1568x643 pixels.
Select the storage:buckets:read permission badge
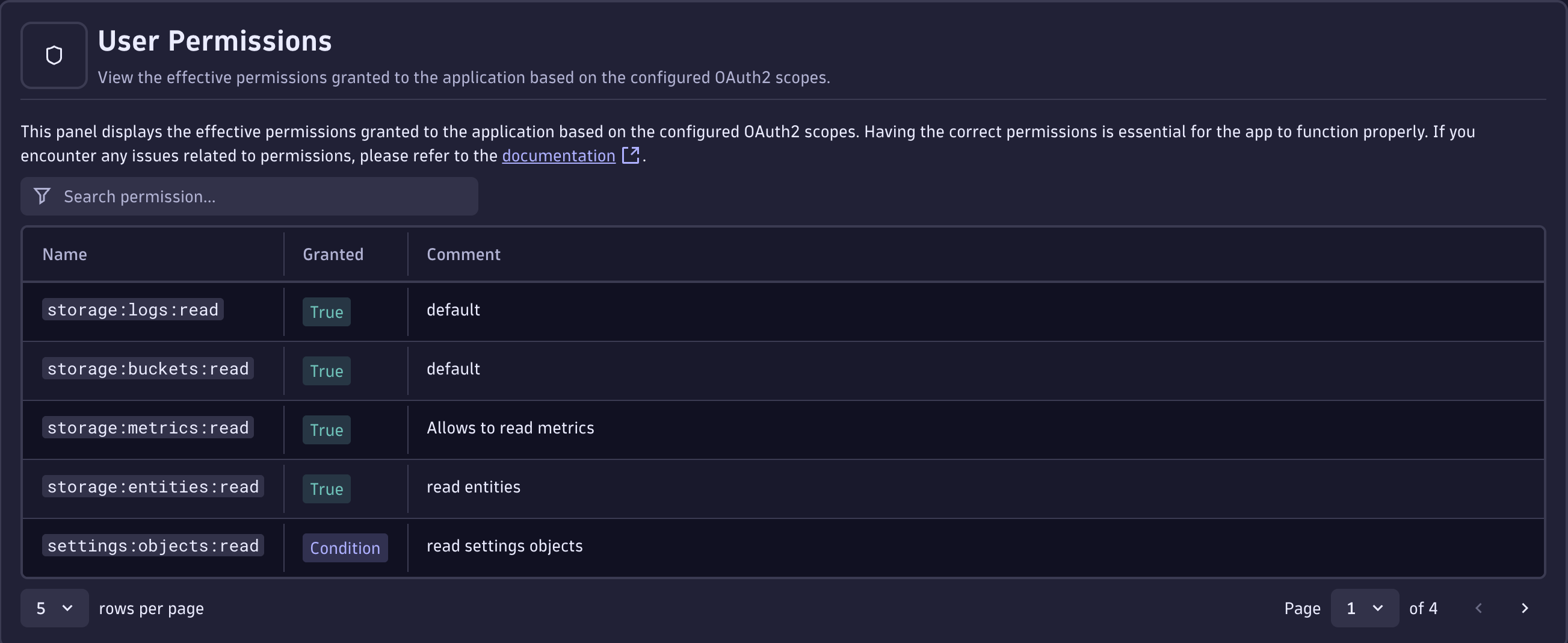tap(147, 368)
